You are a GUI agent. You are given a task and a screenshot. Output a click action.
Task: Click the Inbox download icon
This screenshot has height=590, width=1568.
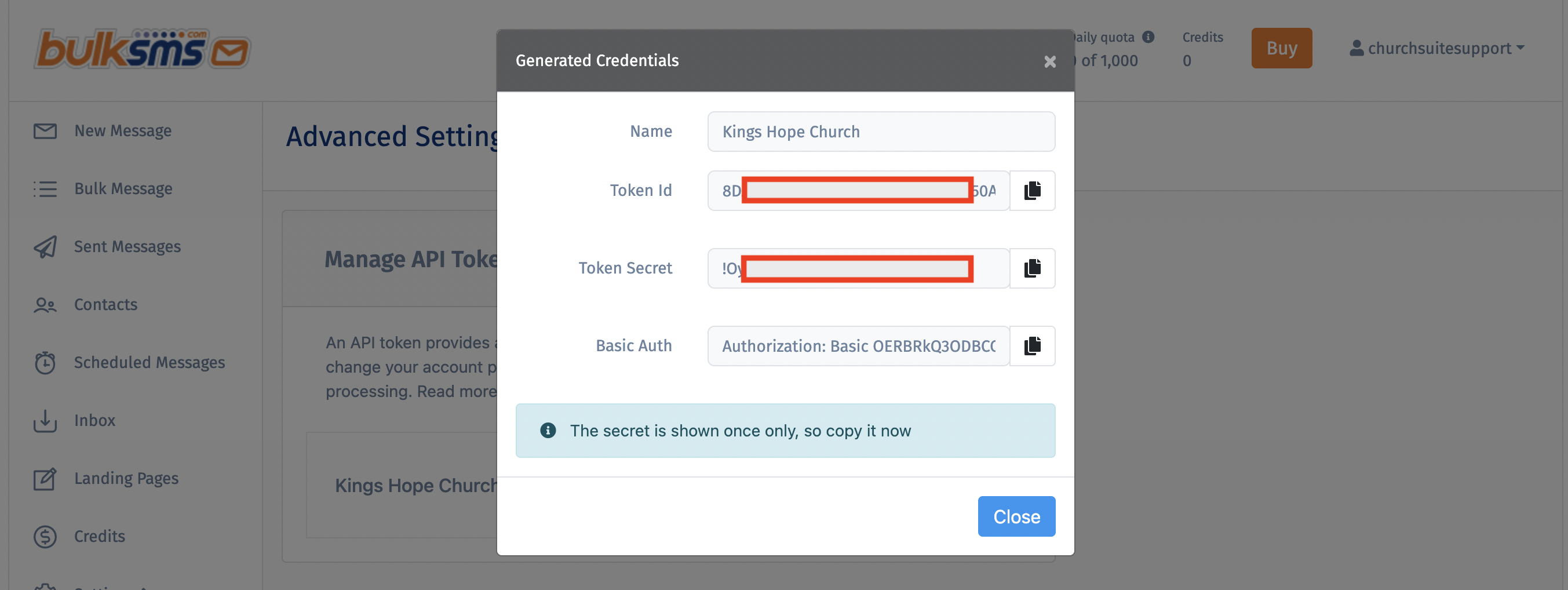coord(45,421)
